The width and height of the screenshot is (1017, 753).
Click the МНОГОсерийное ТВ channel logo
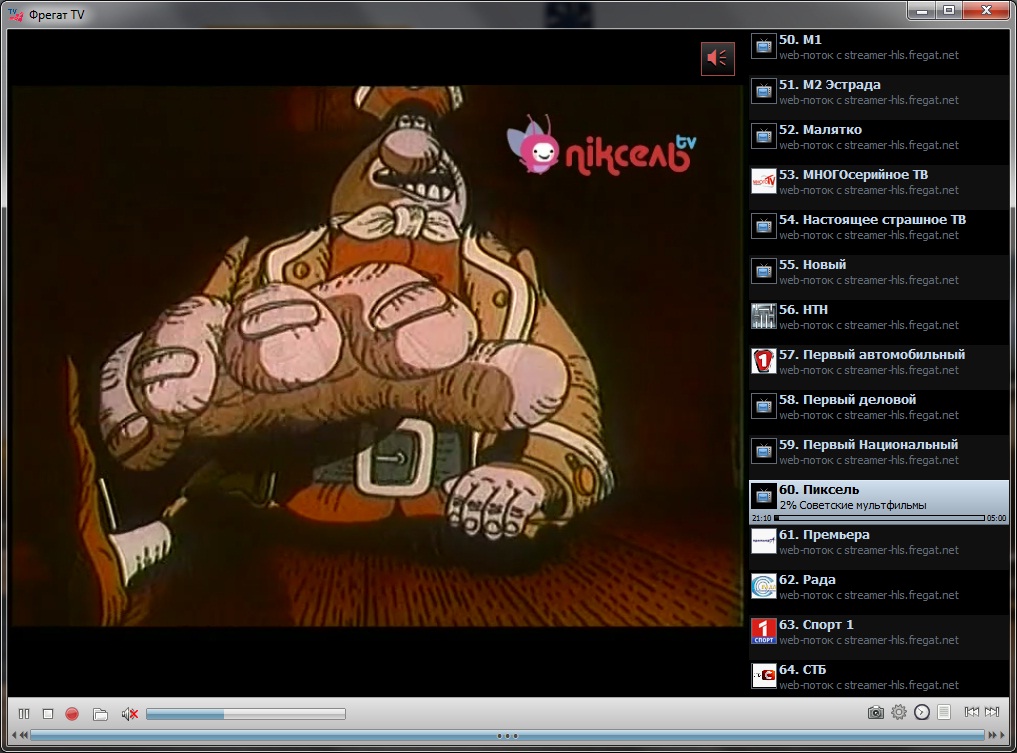click(x=763, y=182)
